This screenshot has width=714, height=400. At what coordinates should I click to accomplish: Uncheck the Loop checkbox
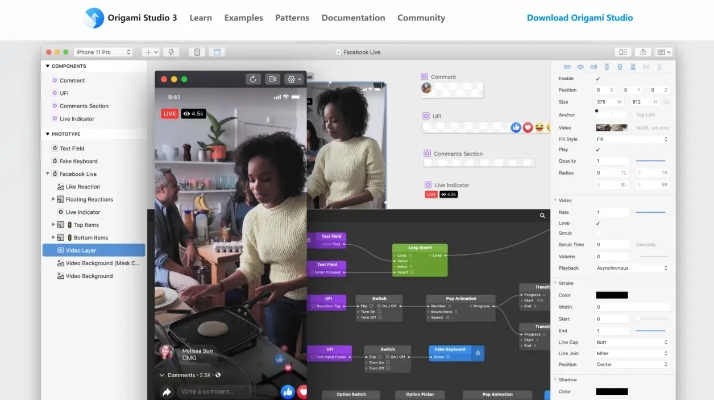[x=598, y=223]
